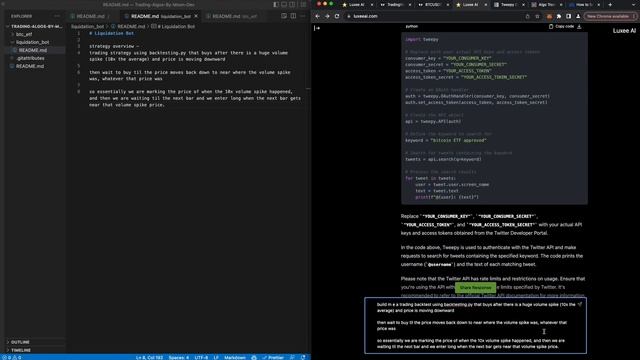Select language mode Markdown in status bar
640x360 pixels.
(235, 358)
